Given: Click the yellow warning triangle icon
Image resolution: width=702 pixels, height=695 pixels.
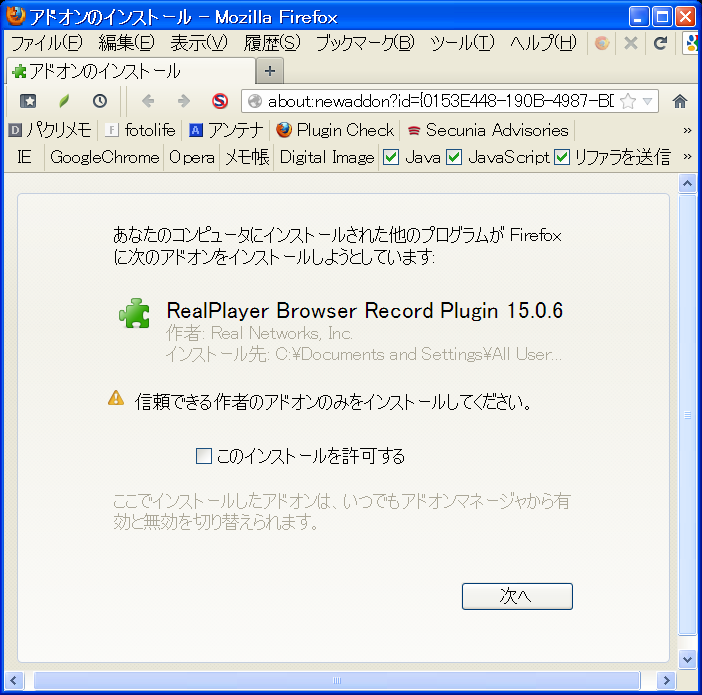Looking at the screenshot, I should [116, 398].
